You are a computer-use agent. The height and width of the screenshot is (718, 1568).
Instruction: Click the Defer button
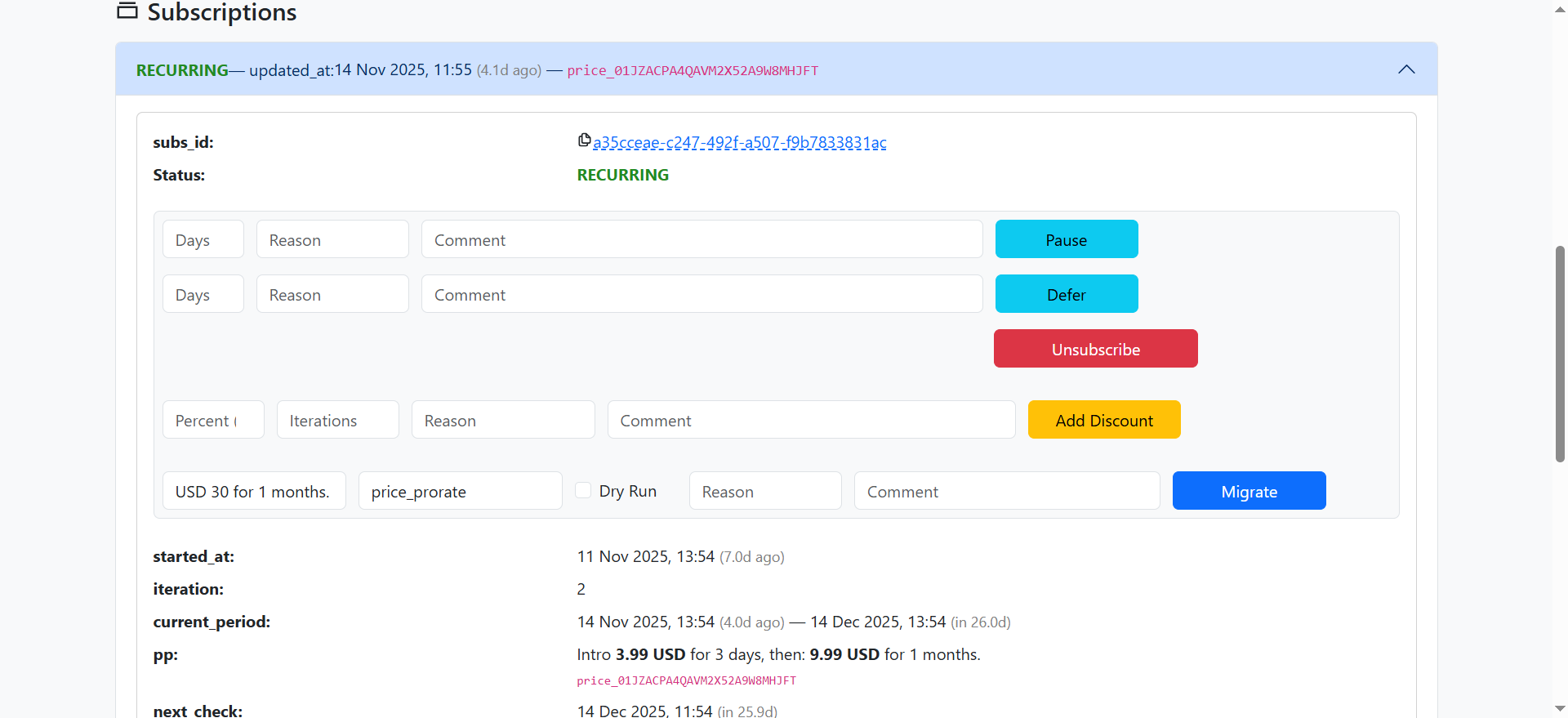pyautogui.click(x=1067, y=294)
